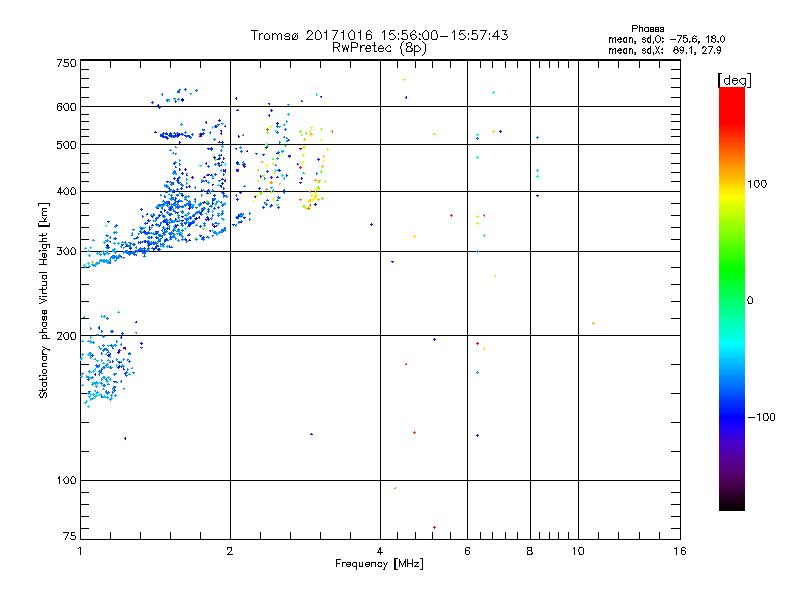Click the orange data point right of 10 MHz
The width and height of the screenshot is (800, 600).
[x=593, y=323]
